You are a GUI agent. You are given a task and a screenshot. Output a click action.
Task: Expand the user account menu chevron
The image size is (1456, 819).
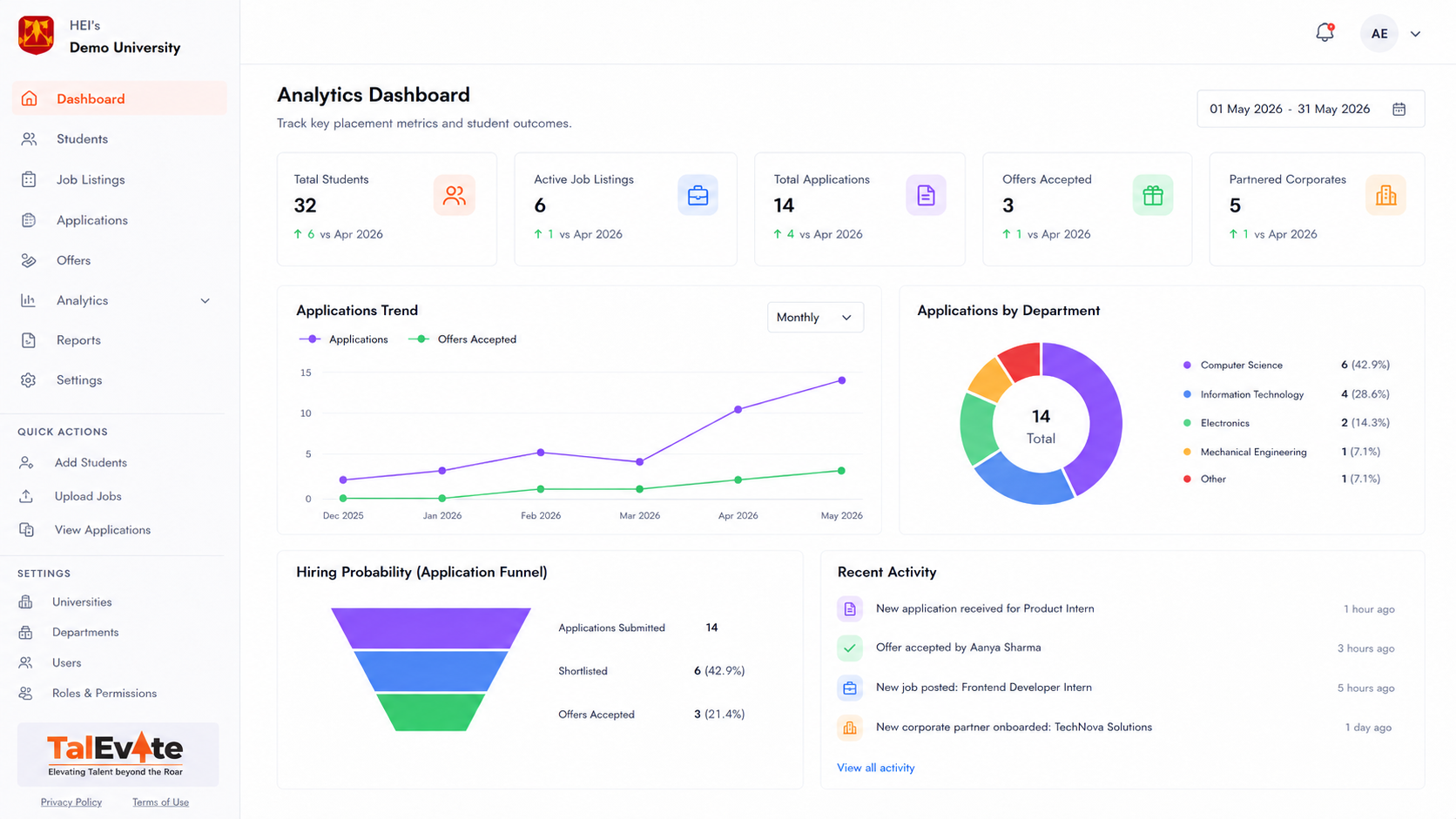(x=1416, y=34)
